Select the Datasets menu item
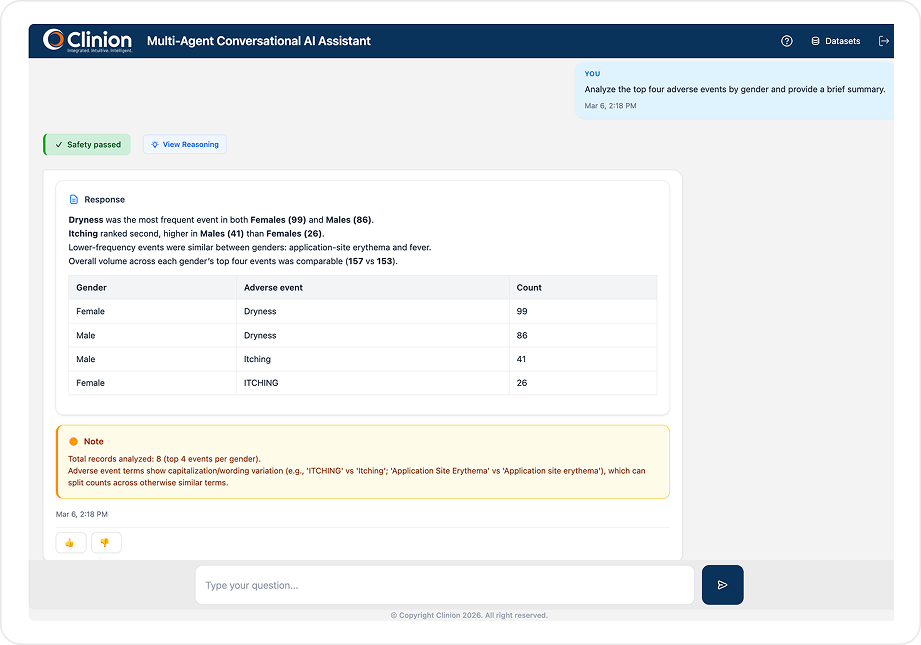 click(836, 41)
